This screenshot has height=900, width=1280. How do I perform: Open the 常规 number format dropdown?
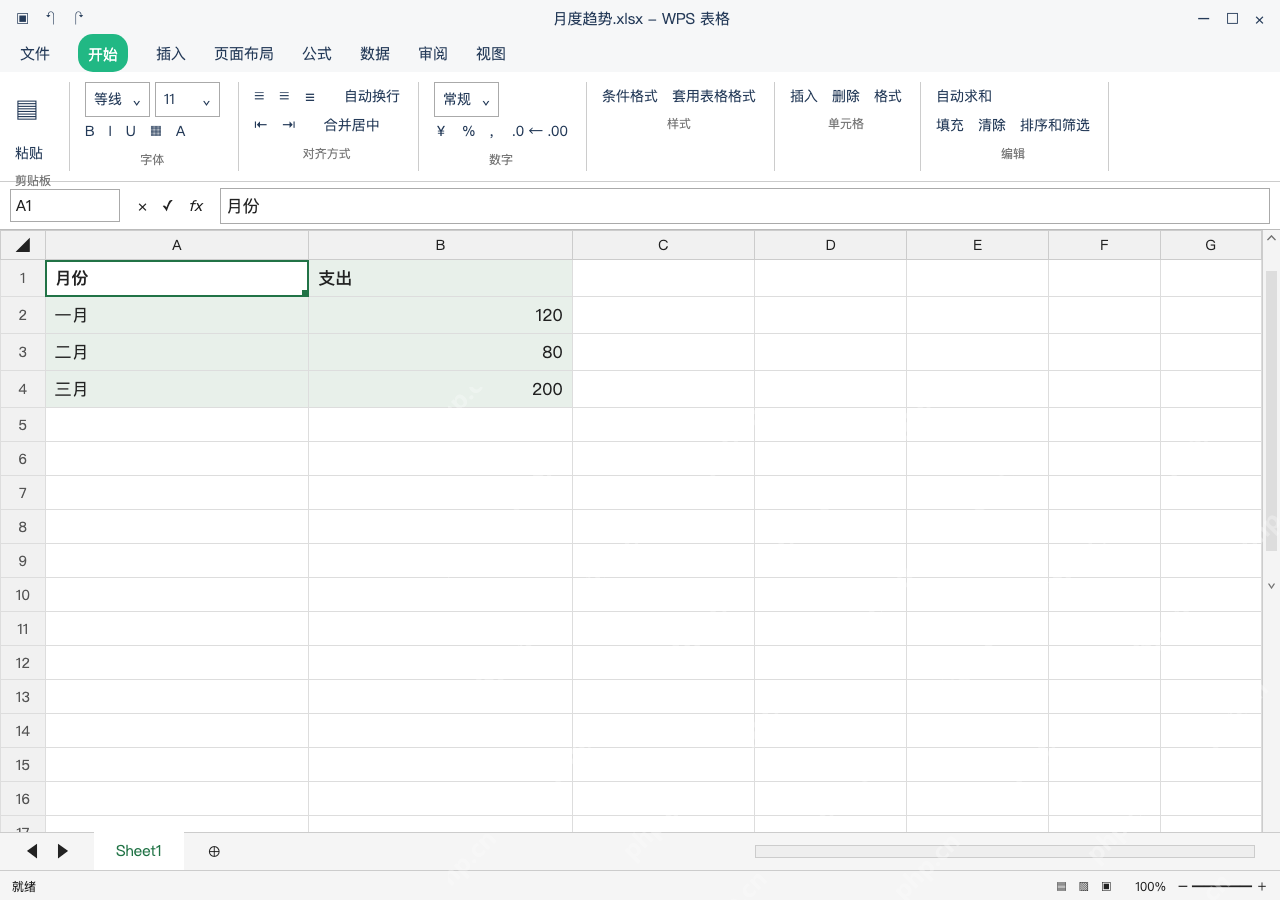[466, 100]
